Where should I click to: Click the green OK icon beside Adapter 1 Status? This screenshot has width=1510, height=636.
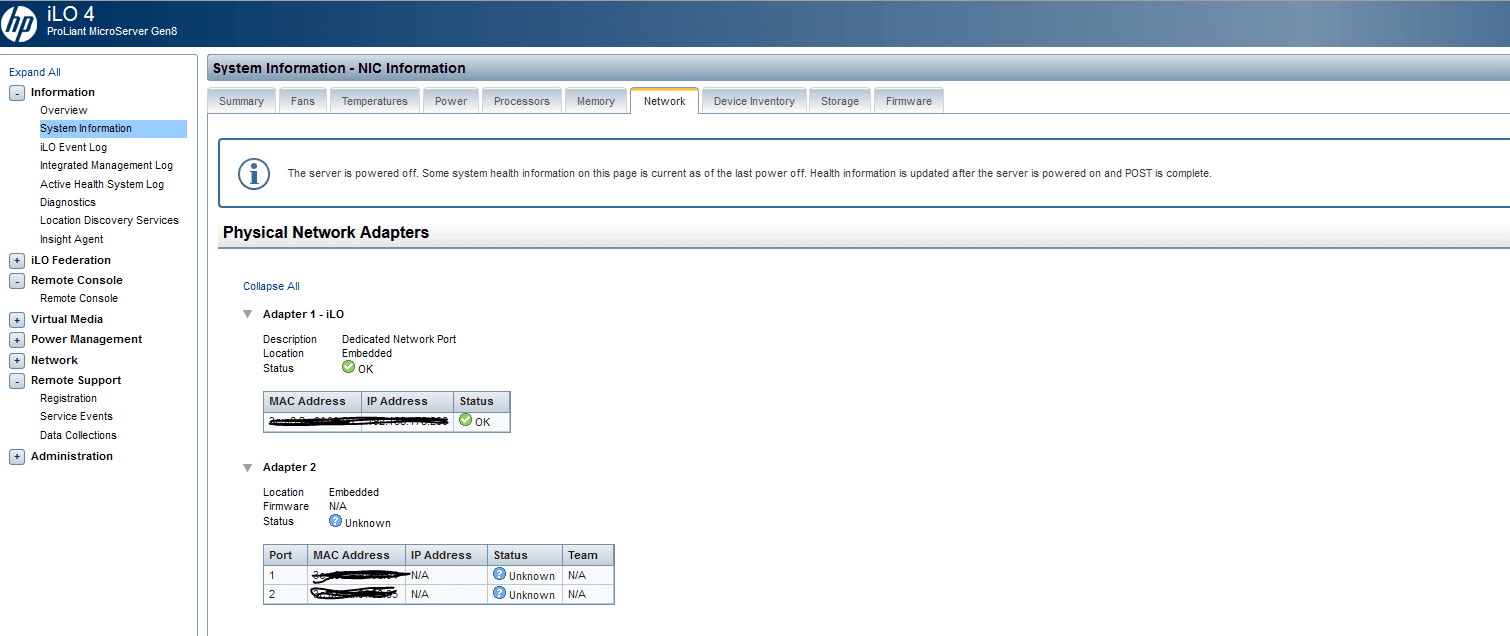pyautogui.click(x=348, y=367)
